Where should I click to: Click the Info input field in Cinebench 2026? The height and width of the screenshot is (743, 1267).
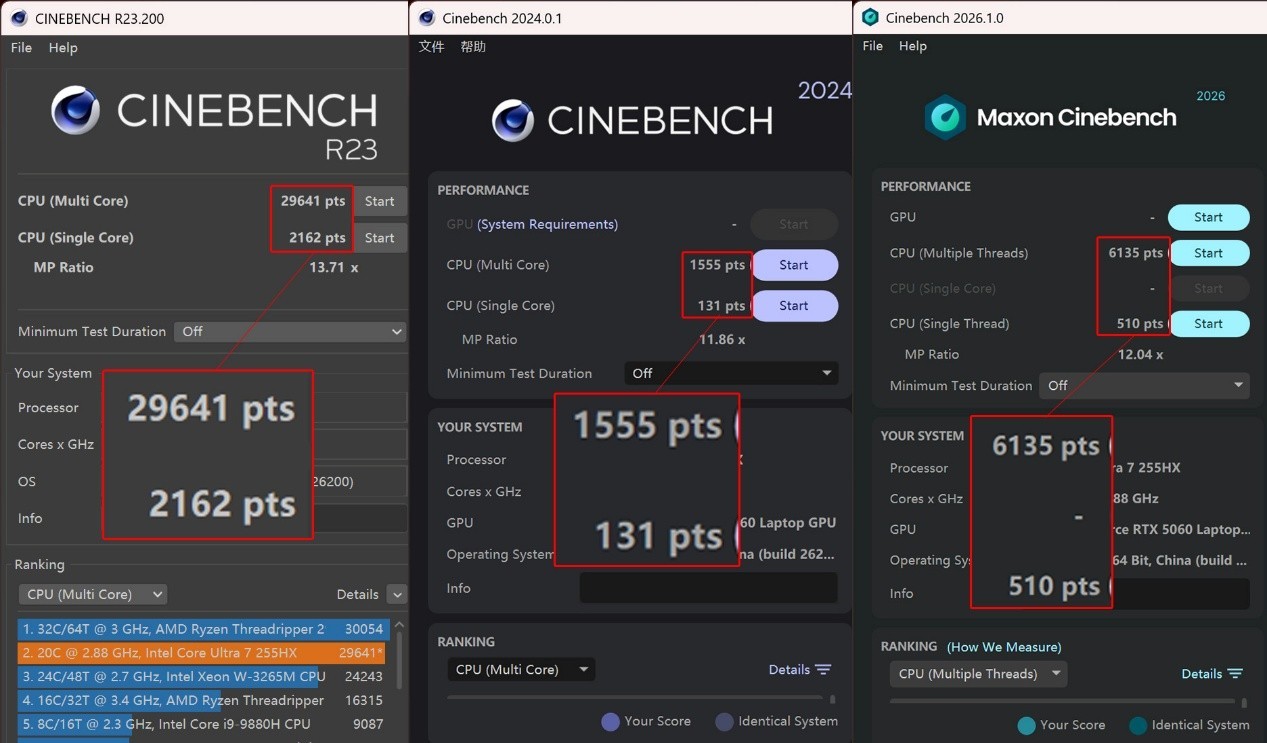tap(1180, 593)
